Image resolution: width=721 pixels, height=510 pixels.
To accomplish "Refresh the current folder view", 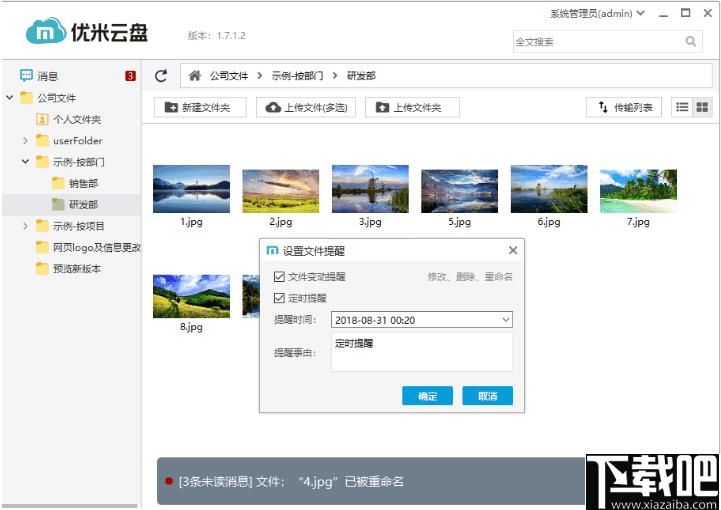I will click(x=161, y=76).
